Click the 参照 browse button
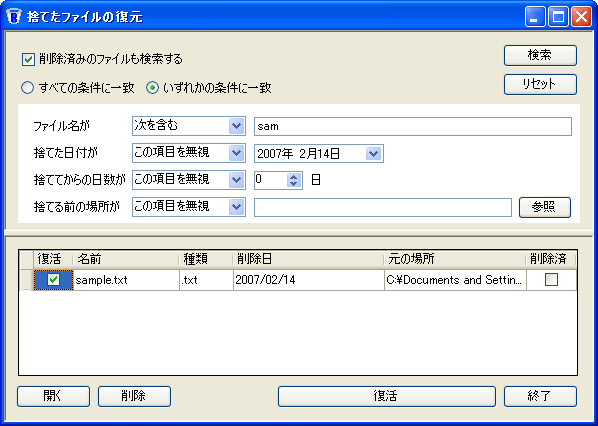 (x=545, y=207)
